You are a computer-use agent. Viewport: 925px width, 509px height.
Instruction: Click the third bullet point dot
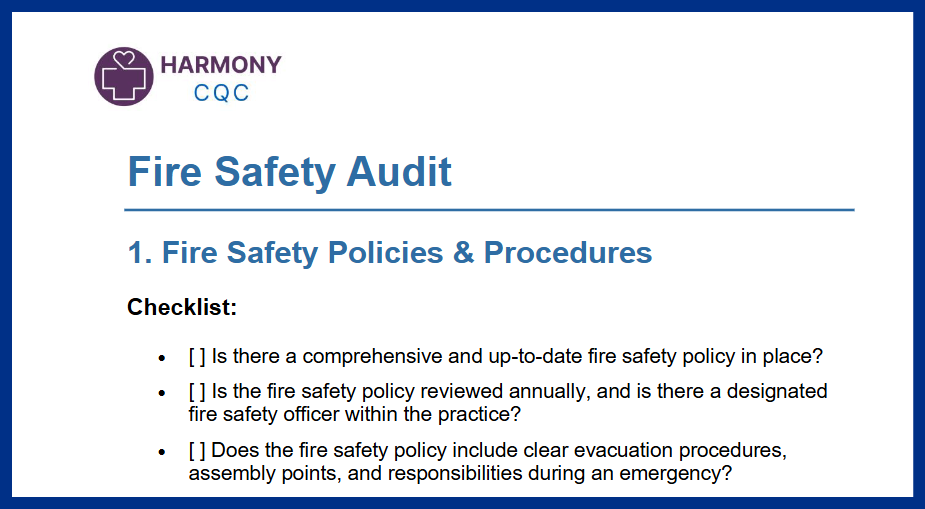(x=161, y=452)
